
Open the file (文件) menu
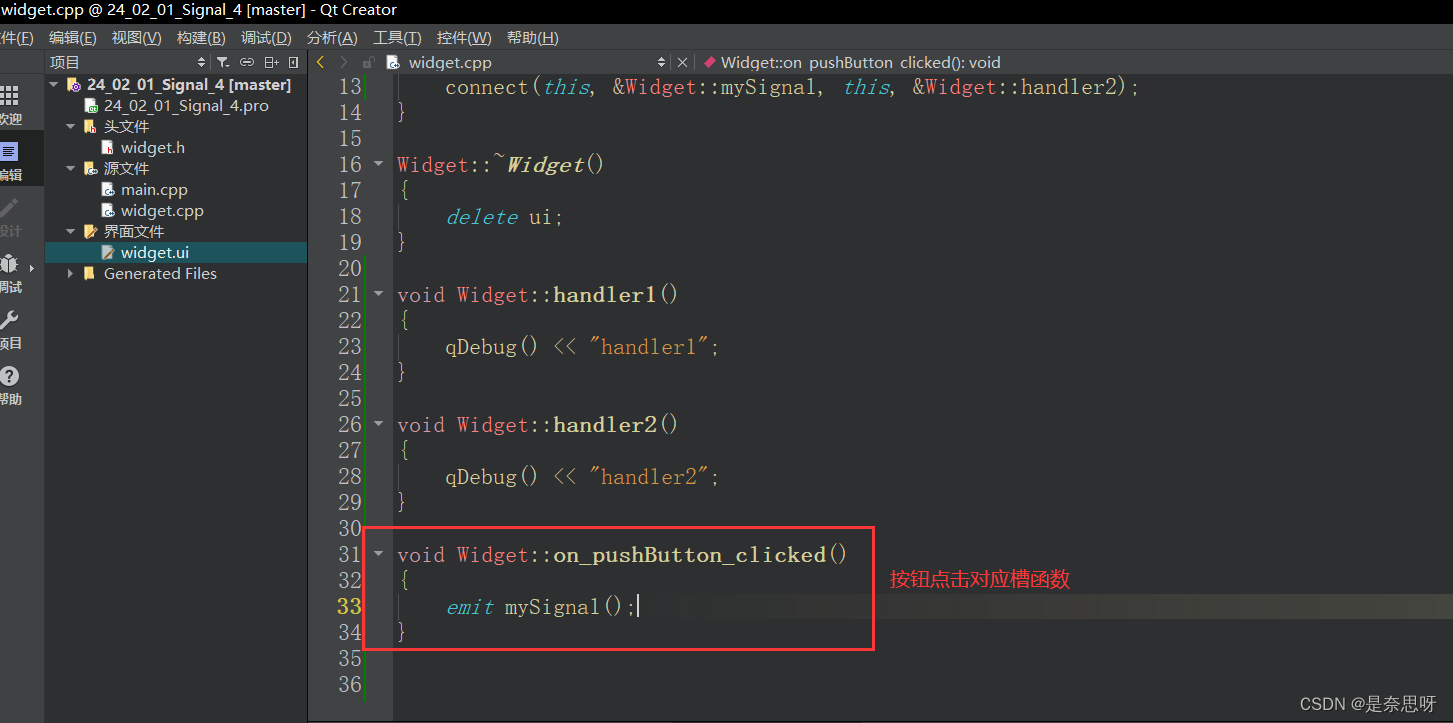pyautogui.click(x=16, y=38)
